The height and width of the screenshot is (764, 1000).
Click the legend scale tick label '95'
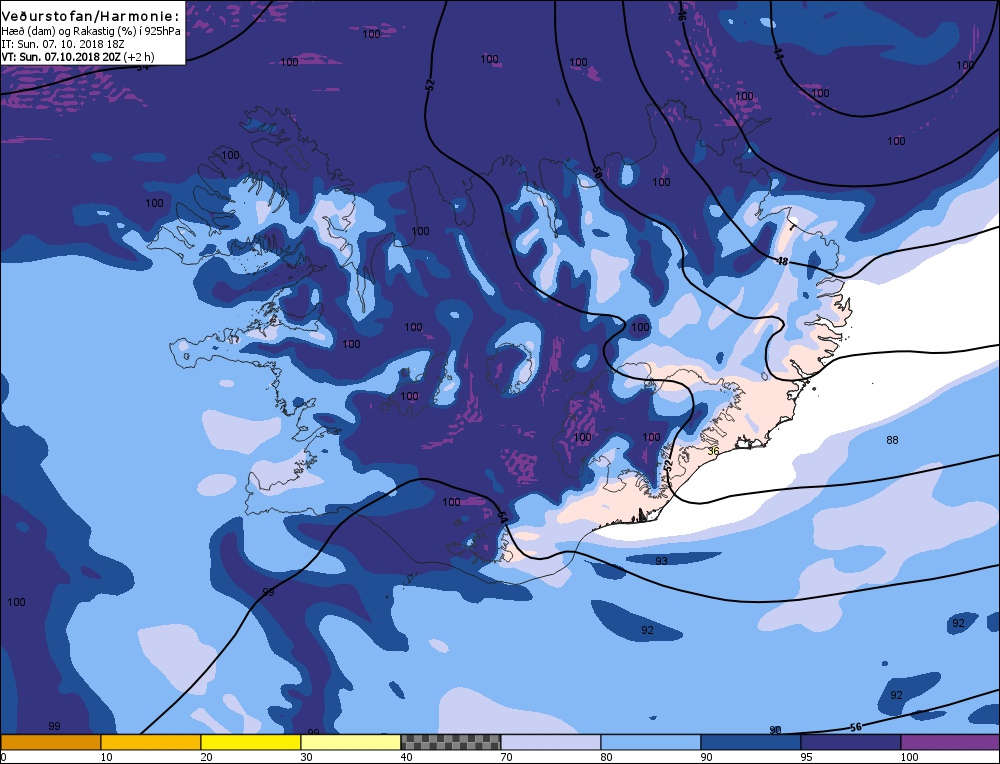coord(807,757)
